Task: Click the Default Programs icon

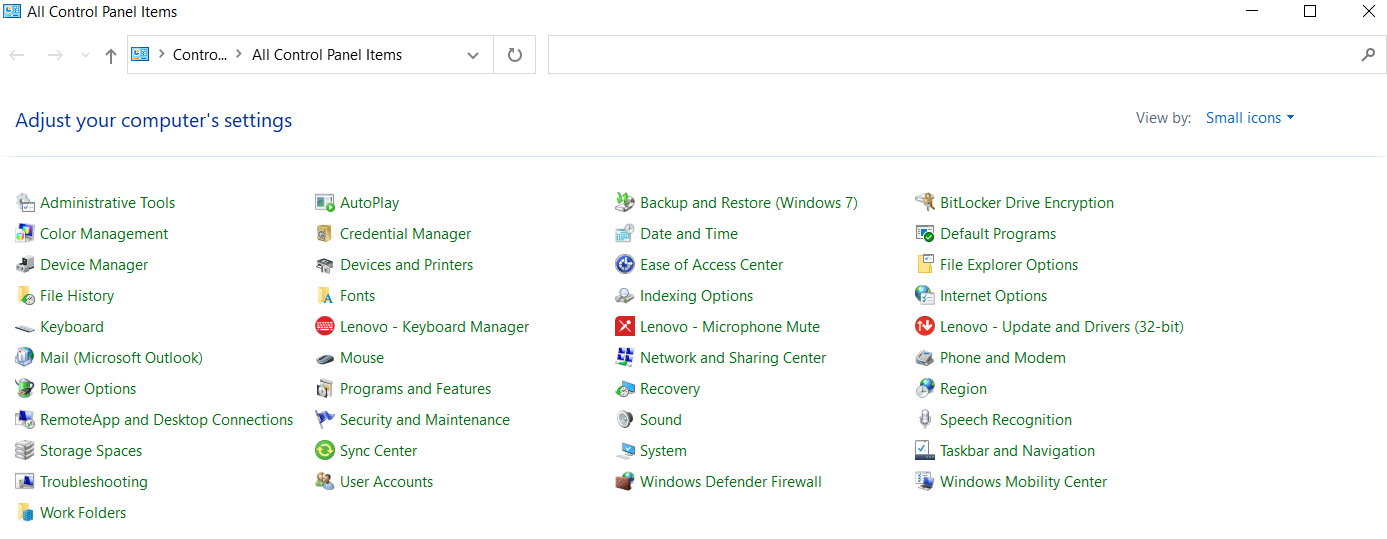Action: tap(924, 234)
